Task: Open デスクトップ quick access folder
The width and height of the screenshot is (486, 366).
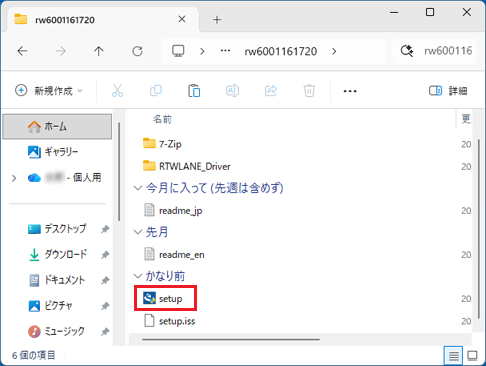Action: point(57,229)
